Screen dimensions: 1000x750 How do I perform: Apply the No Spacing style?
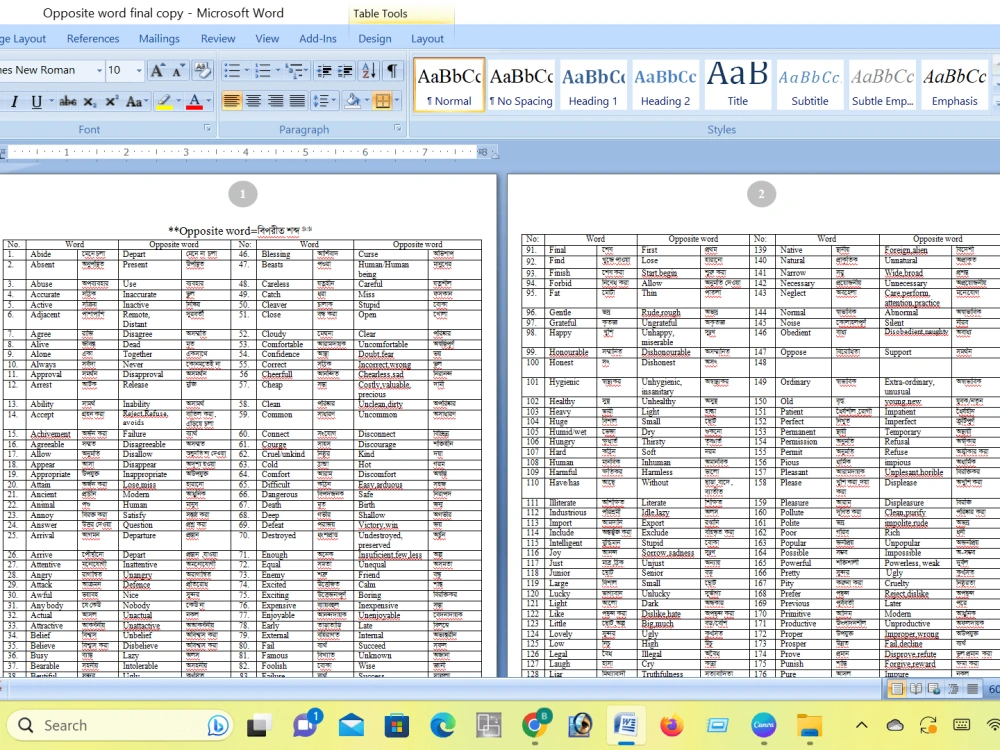click(x=521, y=85)
